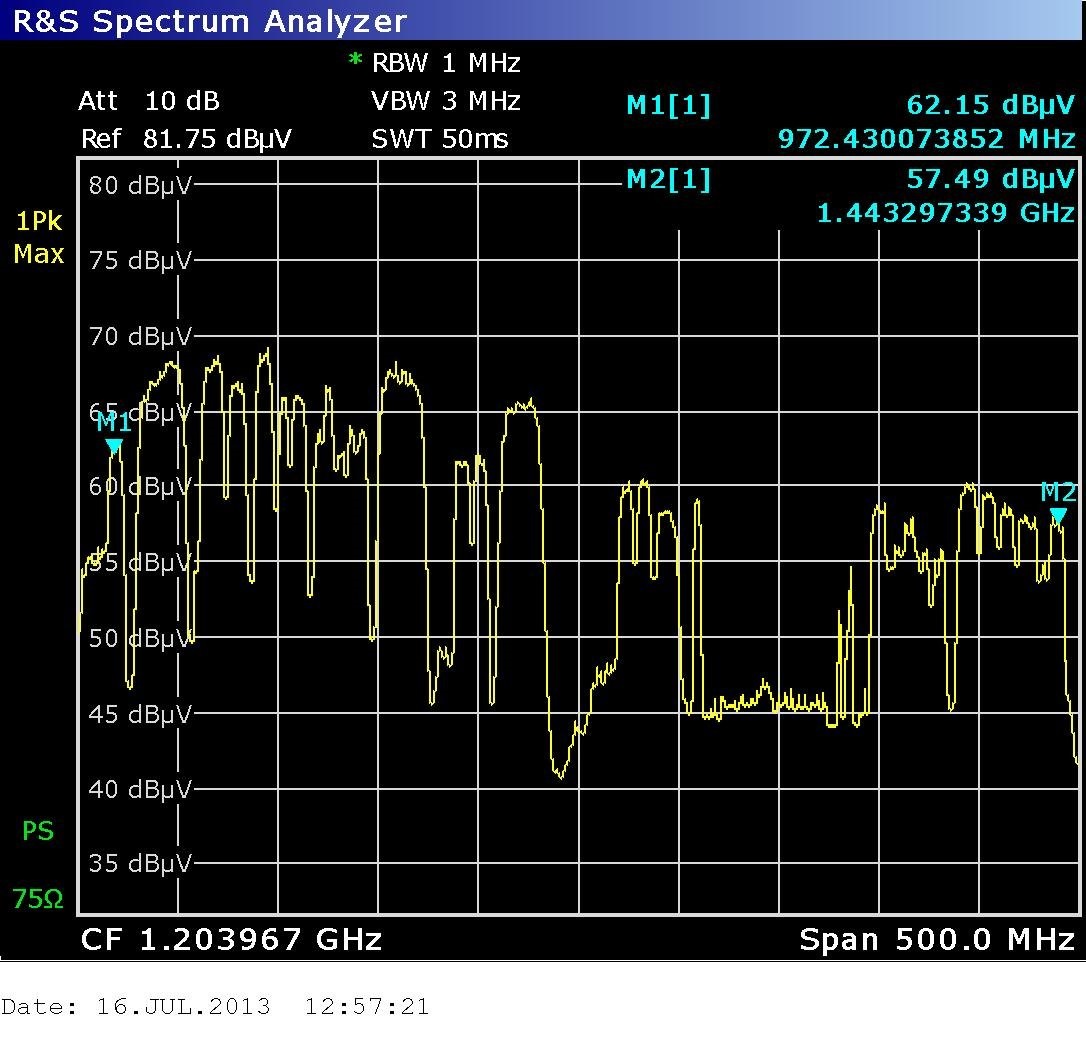Image resolution: width=1086 pixels, height=1054 pixels.
Task: Select the CF 1.203967 GHz center frequency
Action: coord(231,939)
